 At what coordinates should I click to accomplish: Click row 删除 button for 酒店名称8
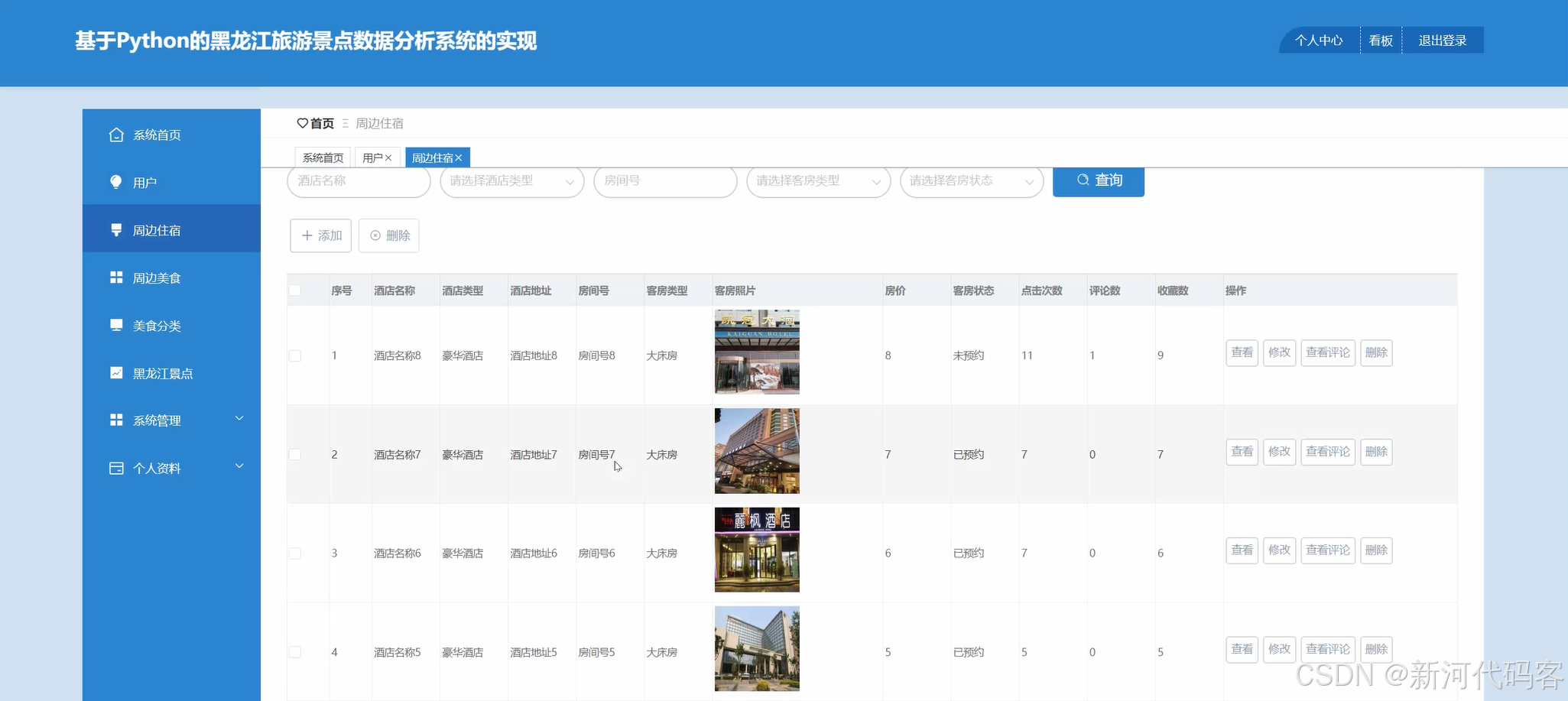tap(1376, 352)
